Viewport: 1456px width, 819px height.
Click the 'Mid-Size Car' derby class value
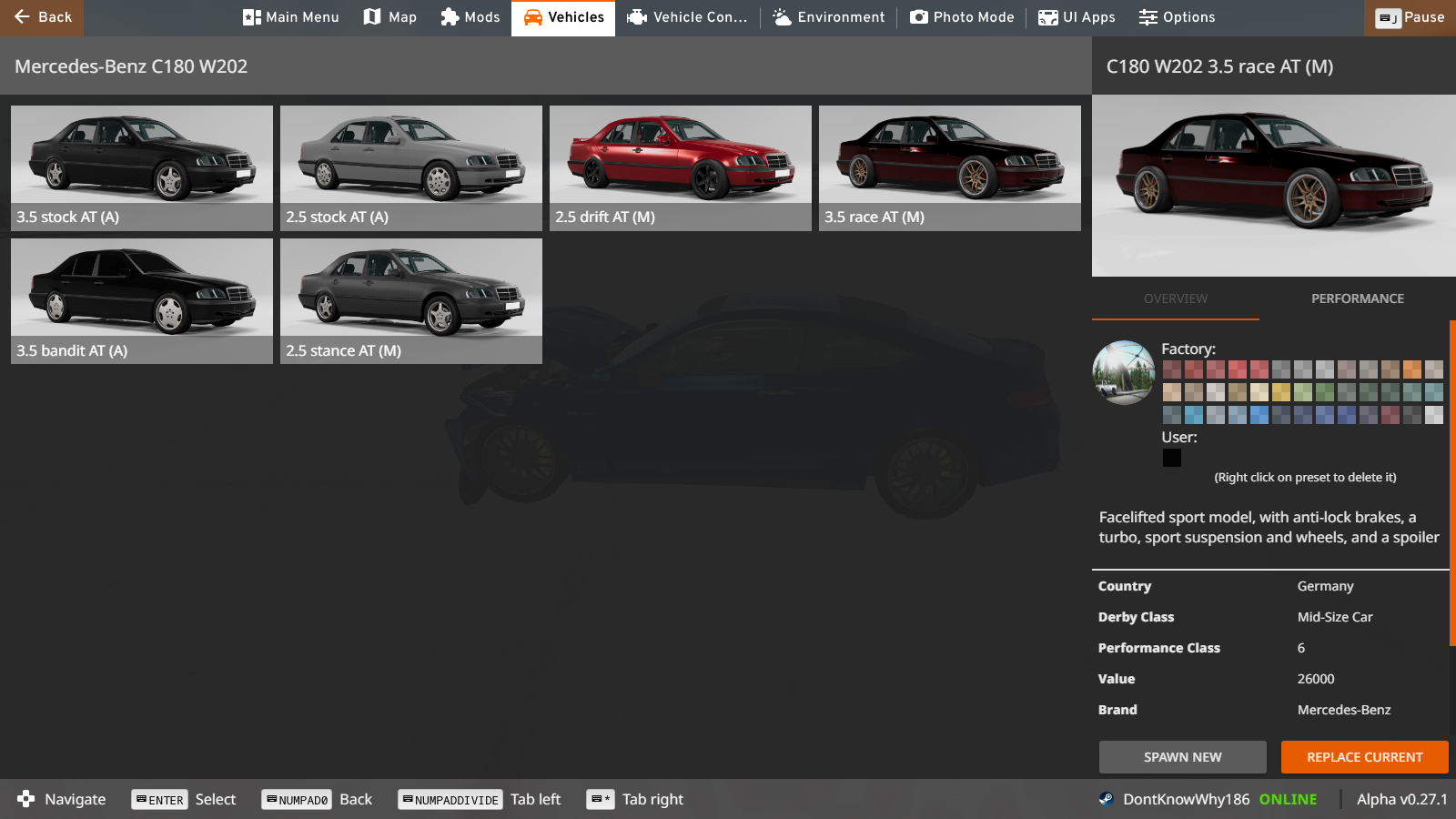coord(1335,617)
